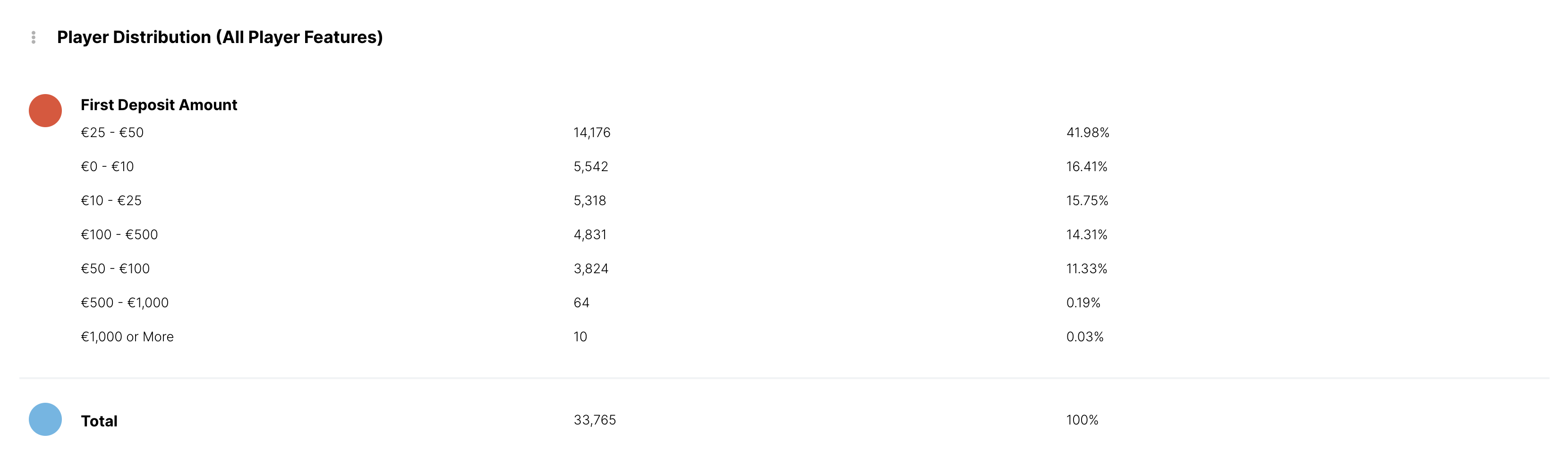
Task: Select the €25 - €50 row label
Action: click(x=112, y=133)
